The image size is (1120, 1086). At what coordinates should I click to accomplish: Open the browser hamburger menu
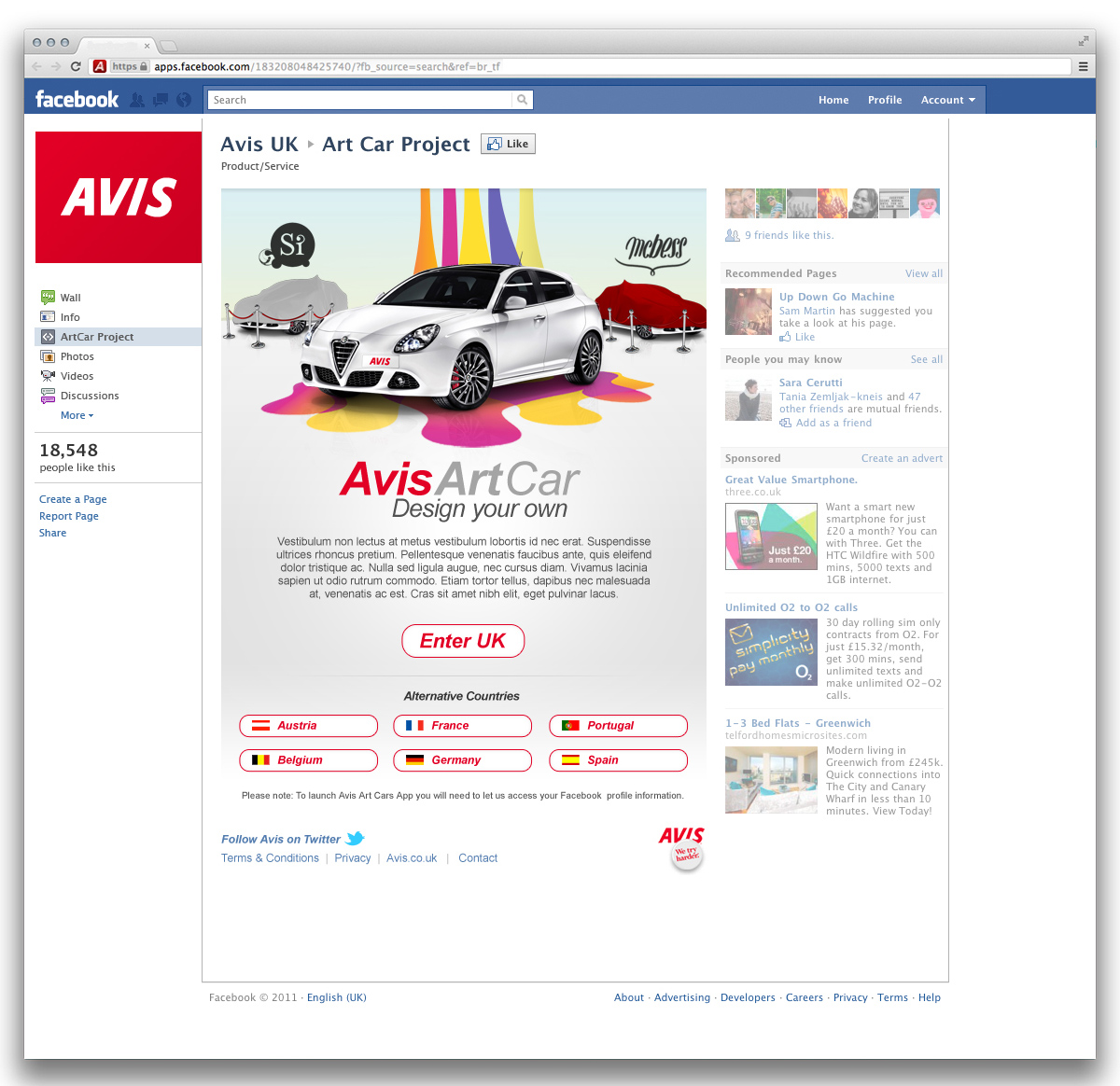pyautogui.click(x=1084, y=66)
